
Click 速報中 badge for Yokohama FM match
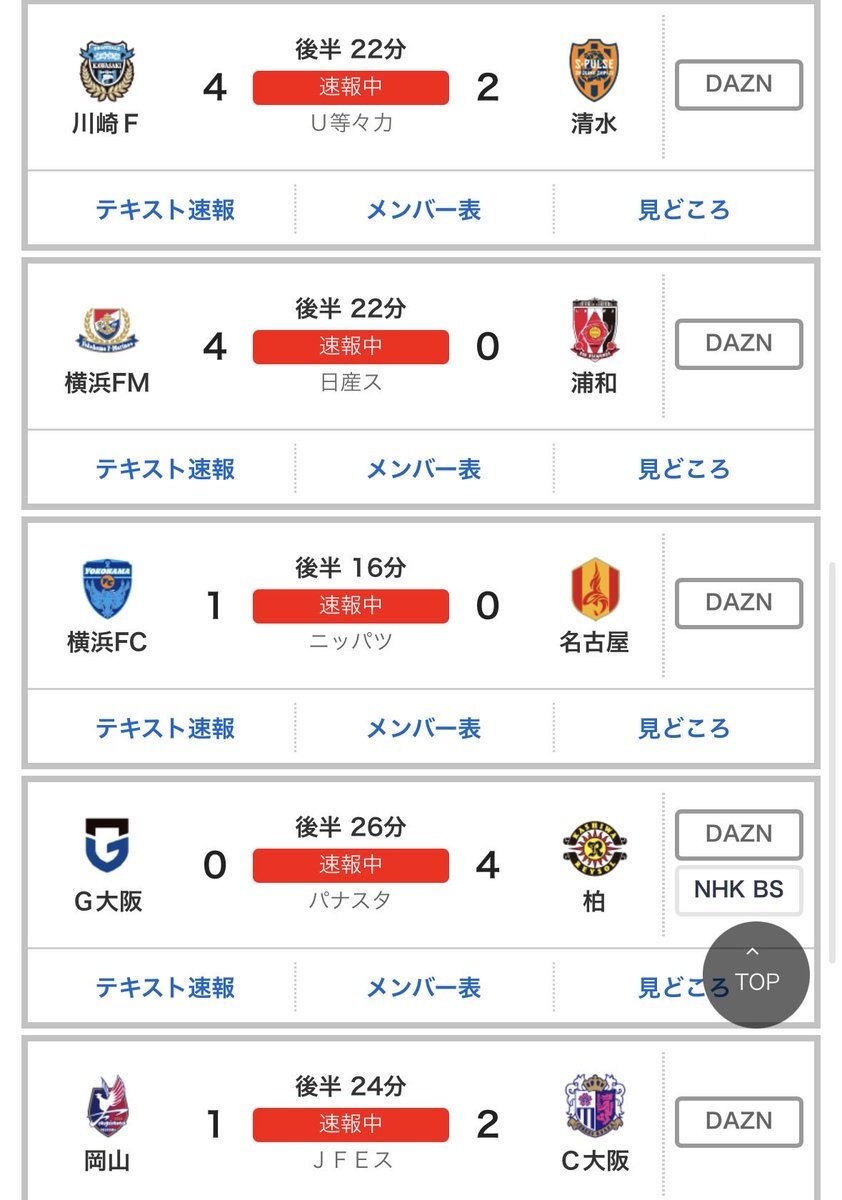click(351, 347)
